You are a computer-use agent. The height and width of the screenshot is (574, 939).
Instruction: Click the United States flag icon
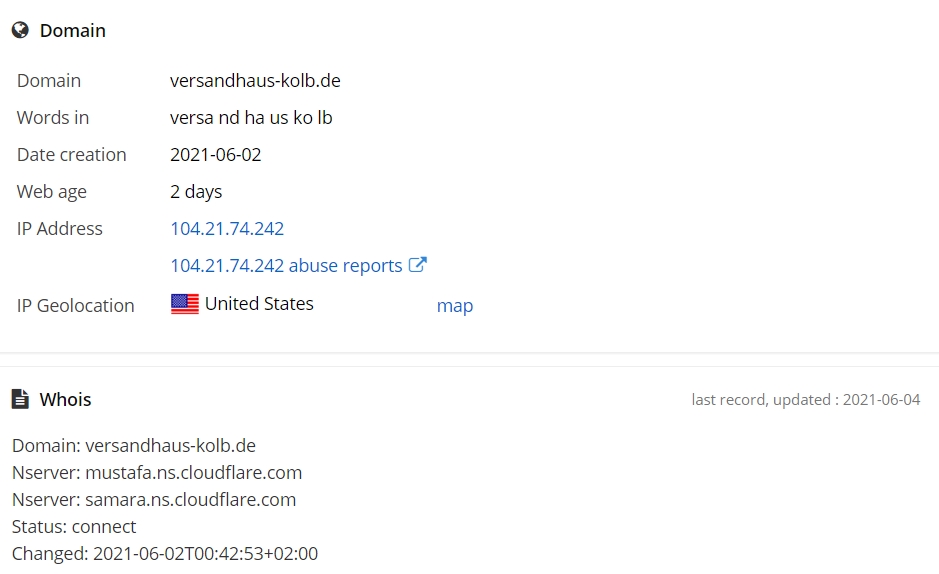tap(184, 304)
